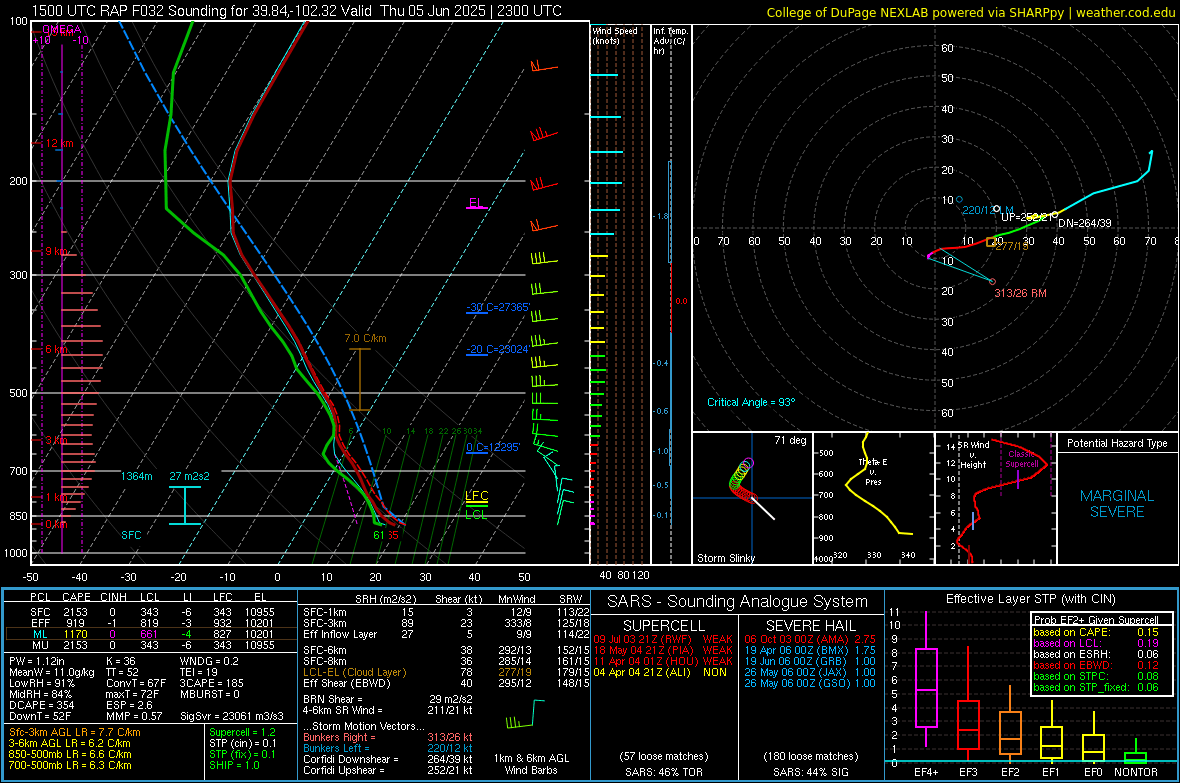Image resolution: width=1180 pixels, height=783 pixels.
Task: Click the Storm Slinky panel label
Action: click(x=725, y=558)
